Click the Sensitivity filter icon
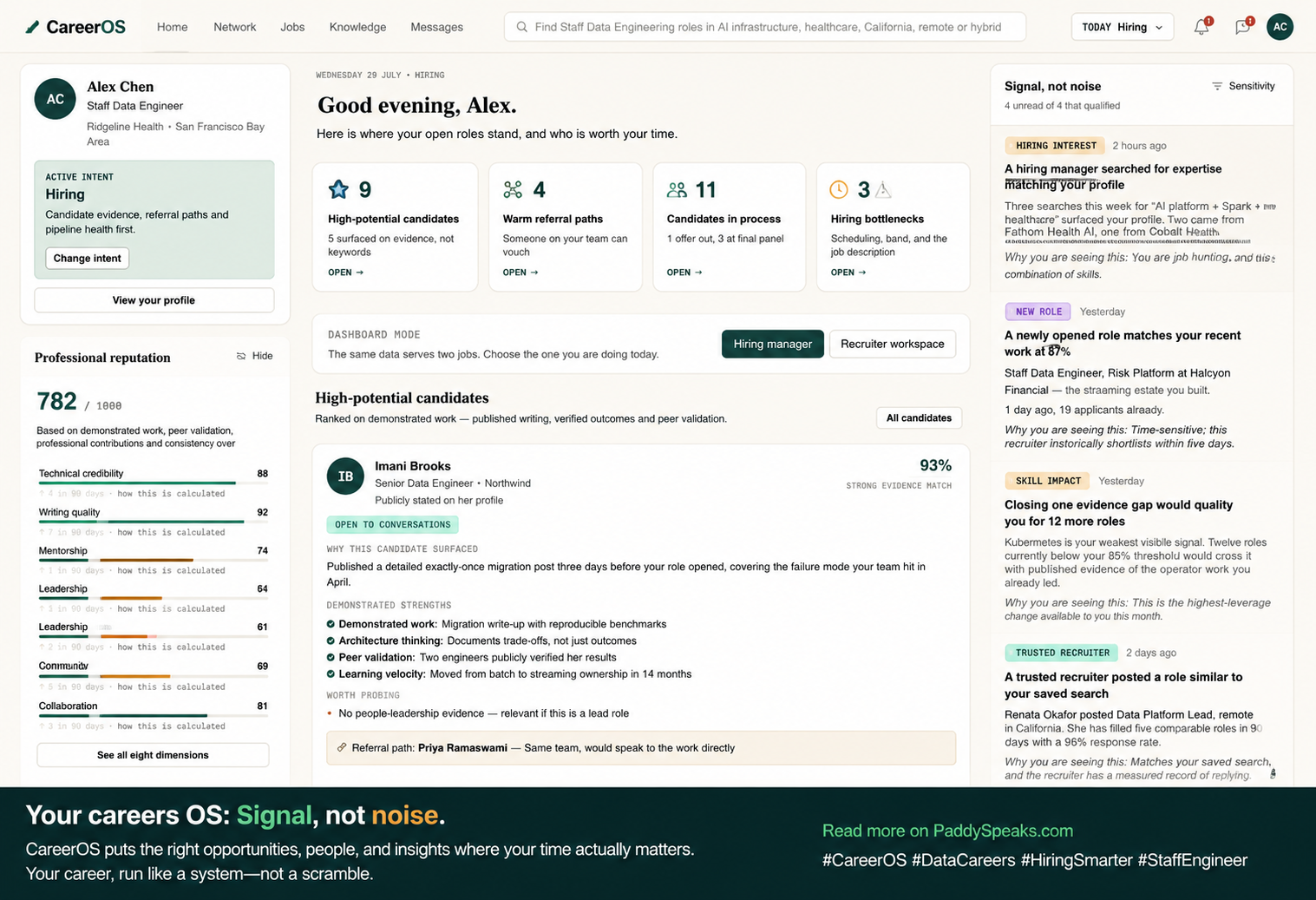 (1217, 86)
